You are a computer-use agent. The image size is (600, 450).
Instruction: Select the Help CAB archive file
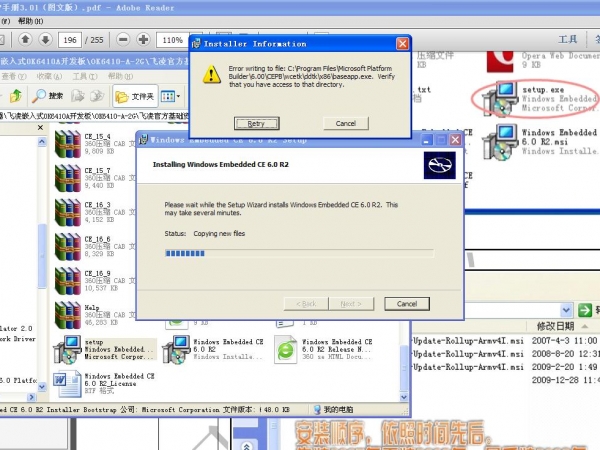68,314
